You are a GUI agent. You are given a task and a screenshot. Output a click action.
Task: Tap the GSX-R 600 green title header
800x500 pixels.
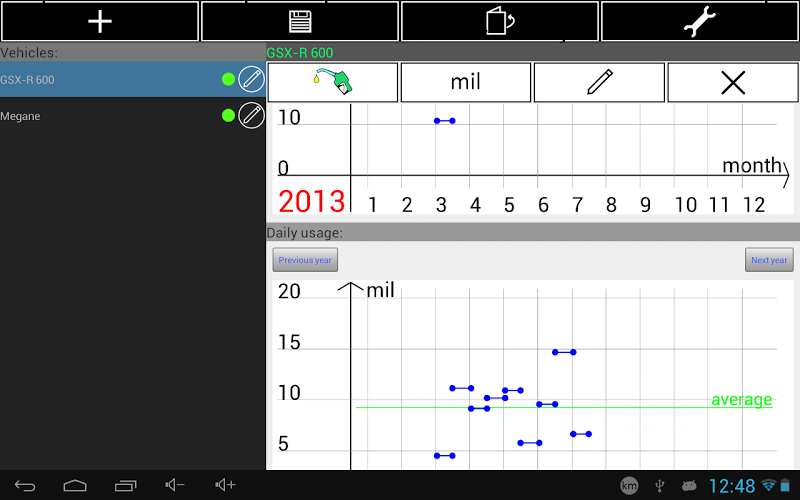coord(300,53)
